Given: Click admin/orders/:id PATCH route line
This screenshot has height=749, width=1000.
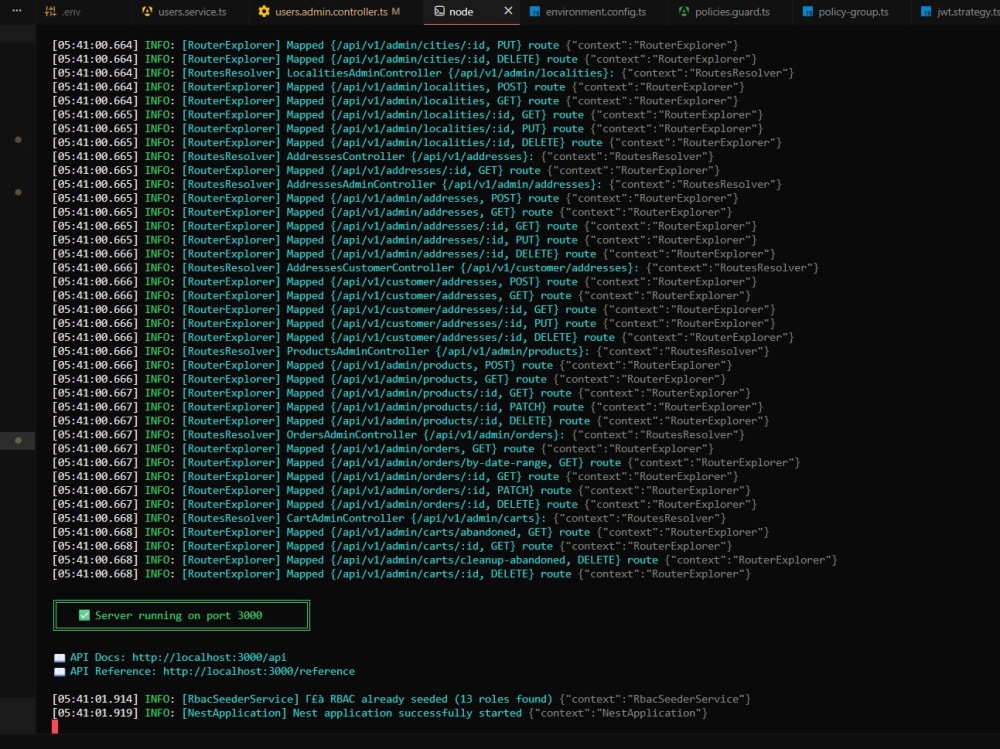Looking at the screenshot, I should pos(402,491).
